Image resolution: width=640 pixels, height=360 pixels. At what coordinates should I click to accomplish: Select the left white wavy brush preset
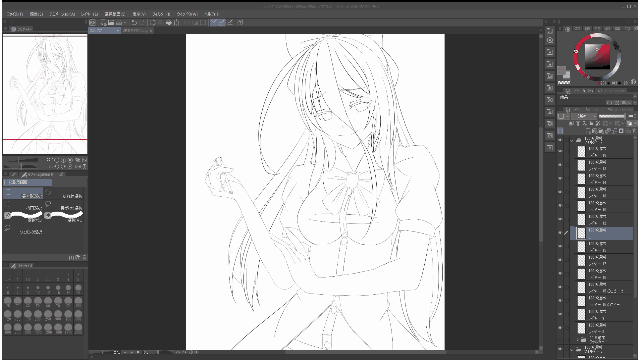pos(23,215)
